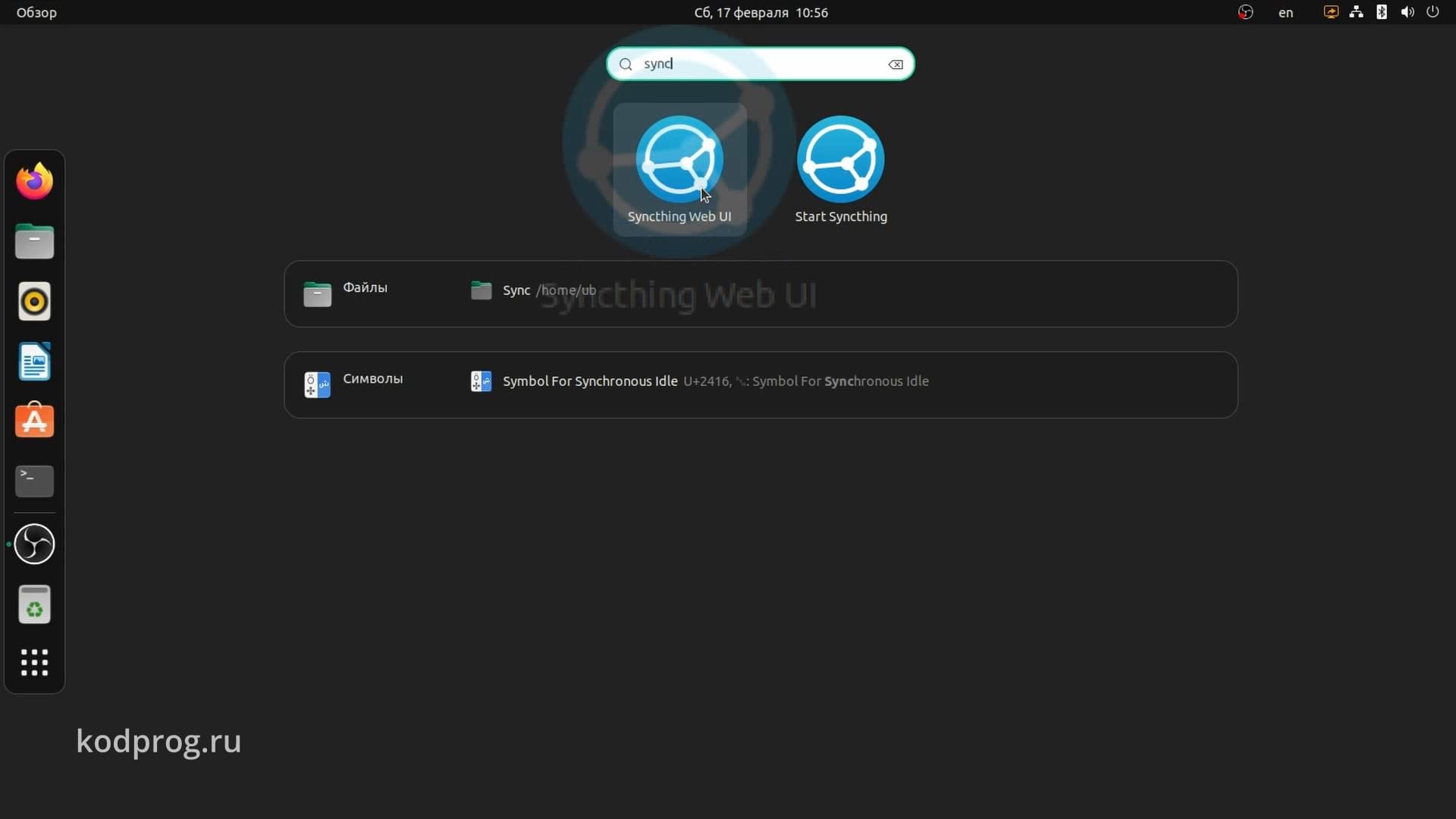Open Ubuntu Software from the dock
Image resolution: width=1456 pixels, height=819 pixels.
[34, 421]
